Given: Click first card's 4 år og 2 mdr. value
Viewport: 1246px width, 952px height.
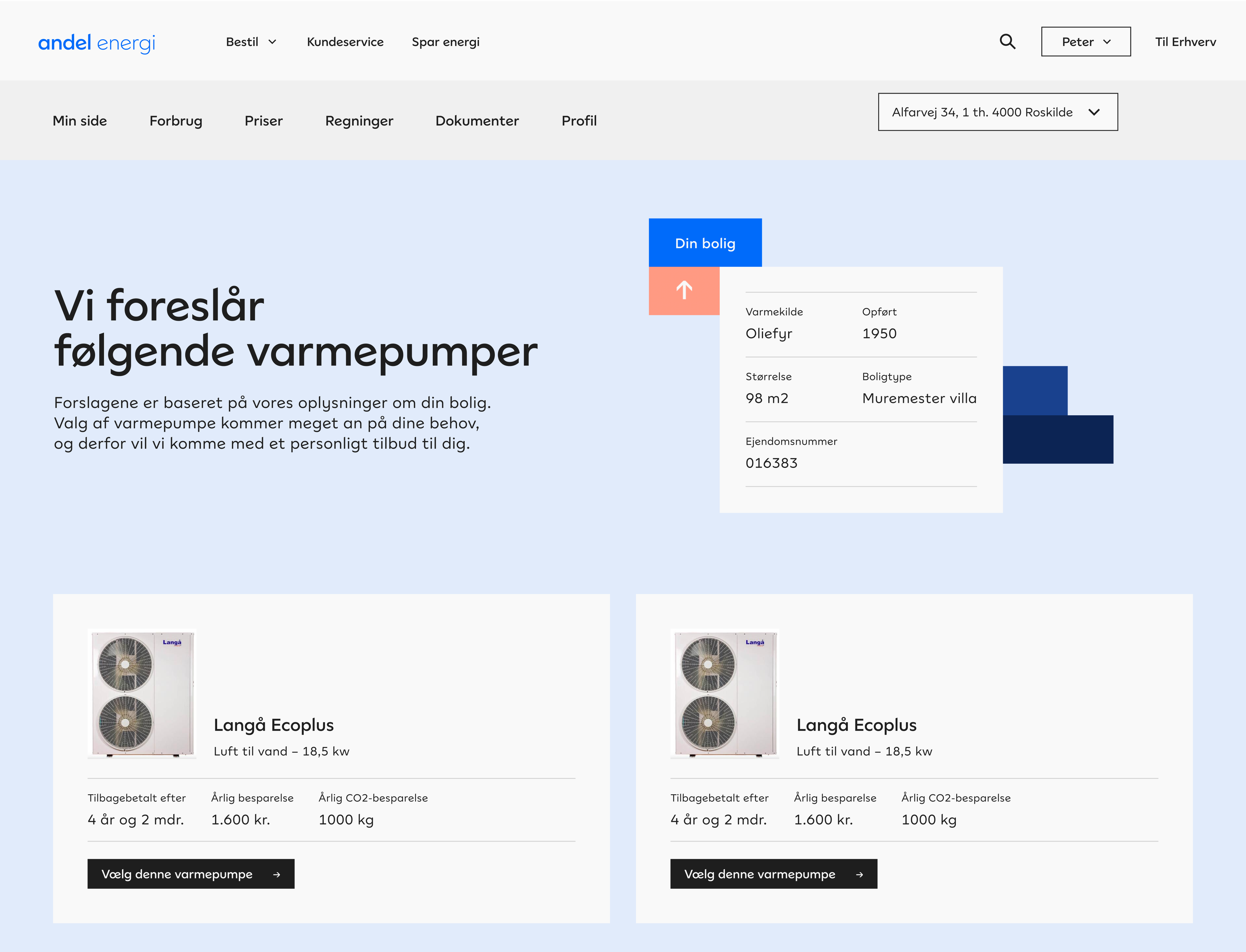Looking at the screenshot, I should [136, 820].
